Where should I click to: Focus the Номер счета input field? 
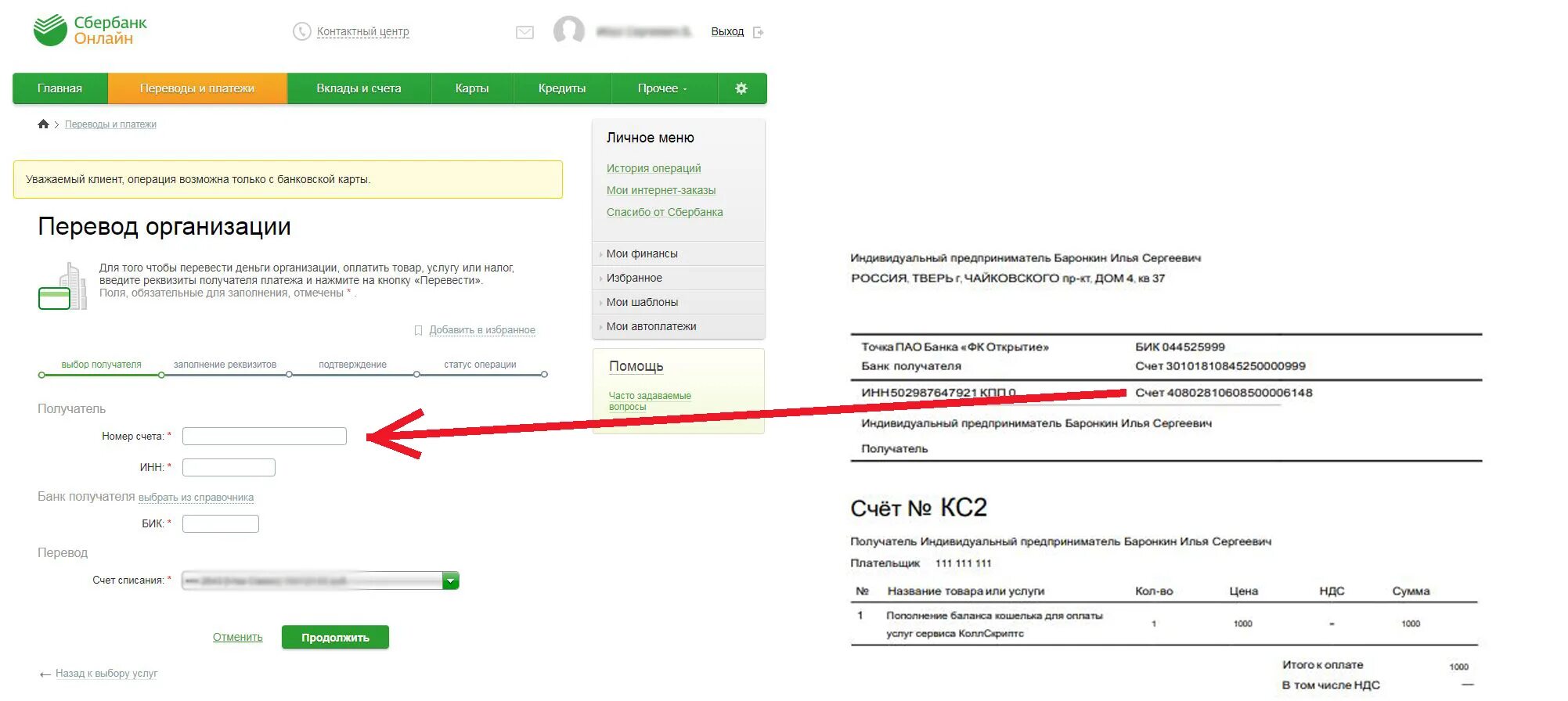click(265, 437)
